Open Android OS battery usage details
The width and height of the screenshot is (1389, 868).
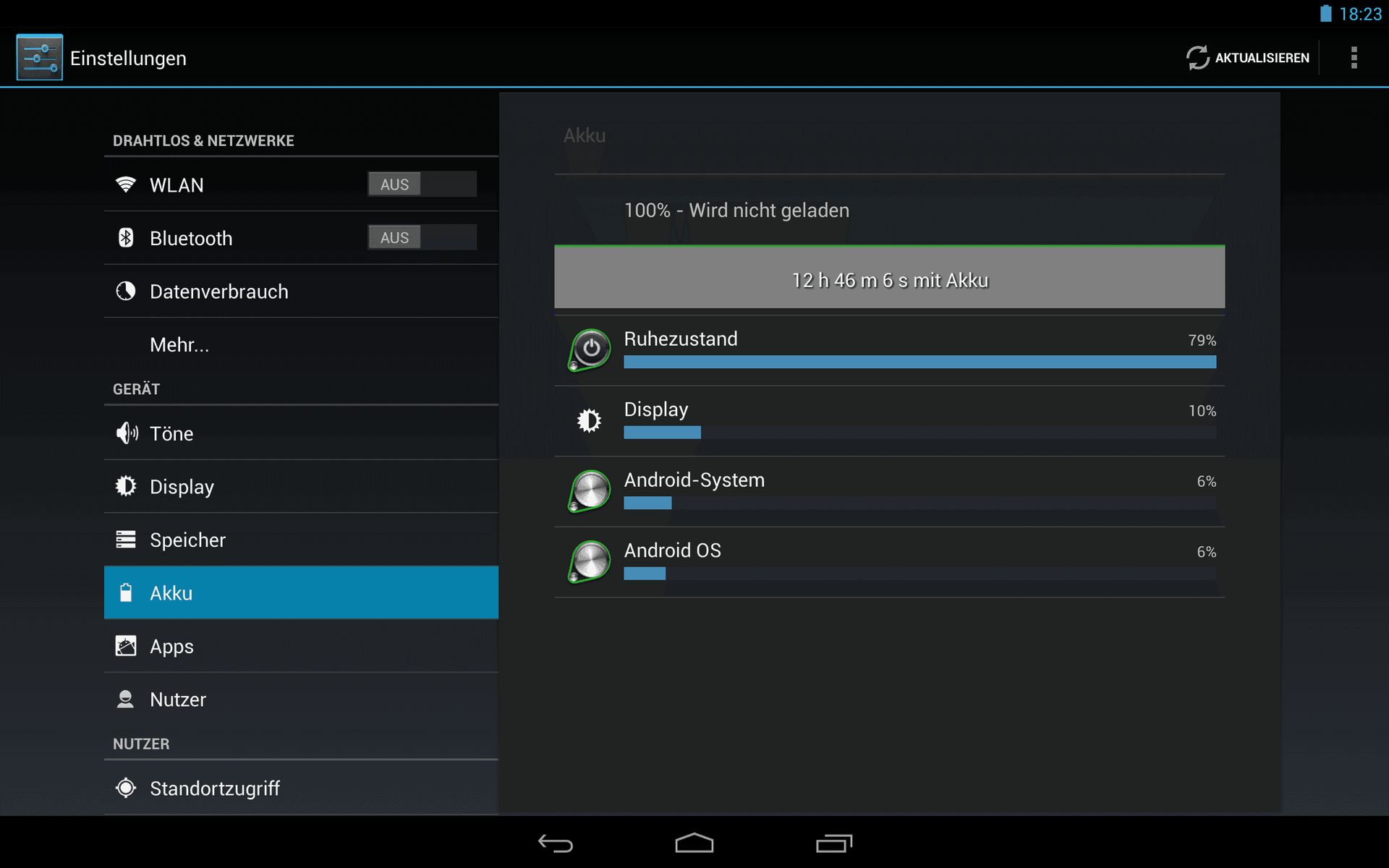pyautogui.click(x=889, y=562)
